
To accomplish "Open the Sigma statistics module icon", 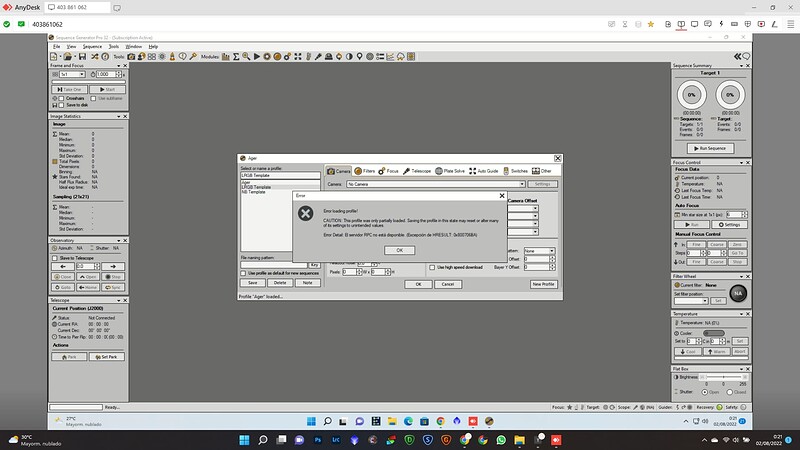I will 236,57.
